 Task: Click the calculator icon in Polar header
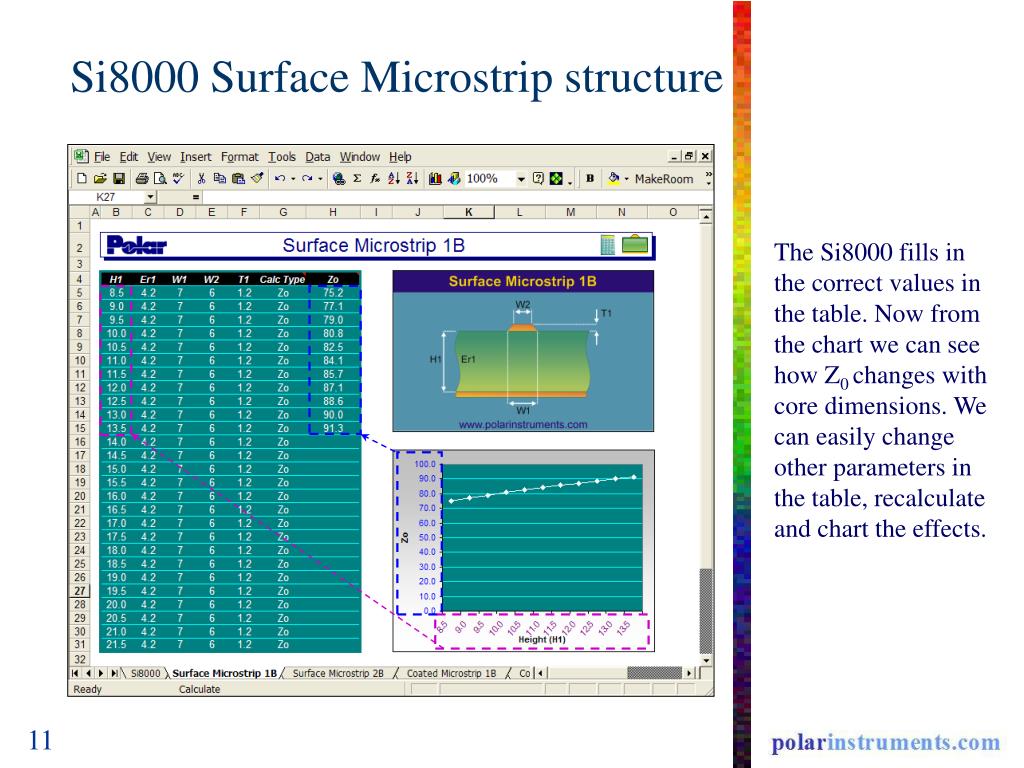pyautogui.click(x=607, y=246)
